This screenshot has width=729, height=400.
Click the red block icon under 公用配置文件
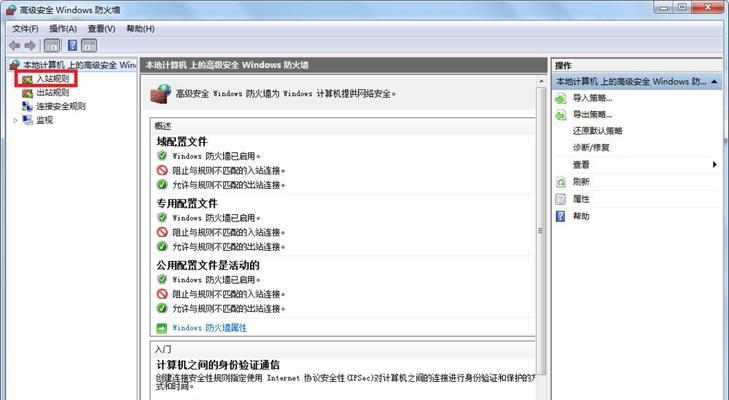point(162,293)
